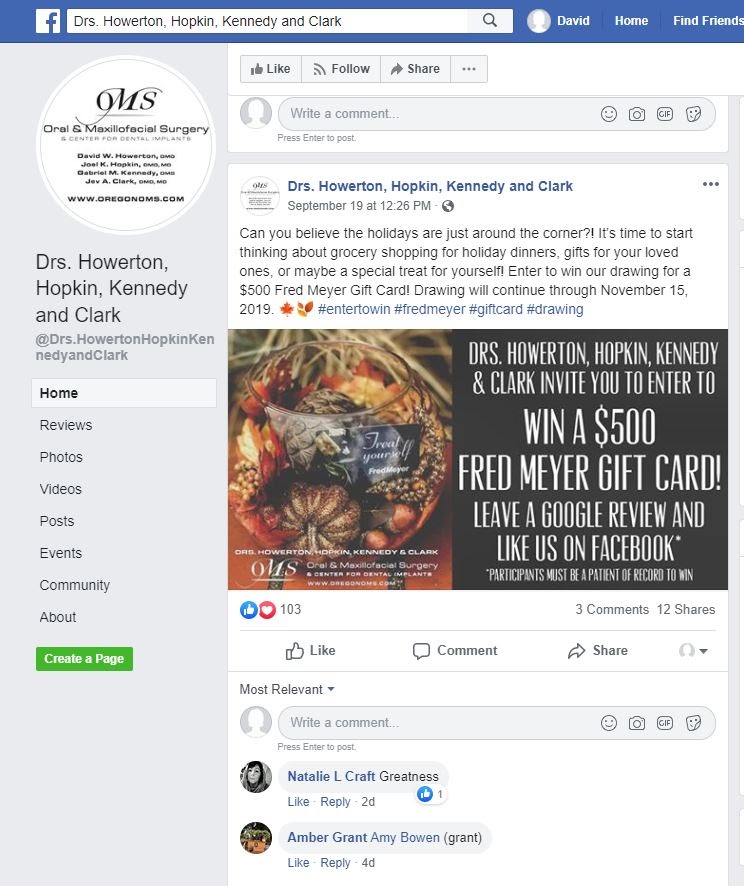
Task: Click the love reaction icon on post
Action: coord(267,609)
